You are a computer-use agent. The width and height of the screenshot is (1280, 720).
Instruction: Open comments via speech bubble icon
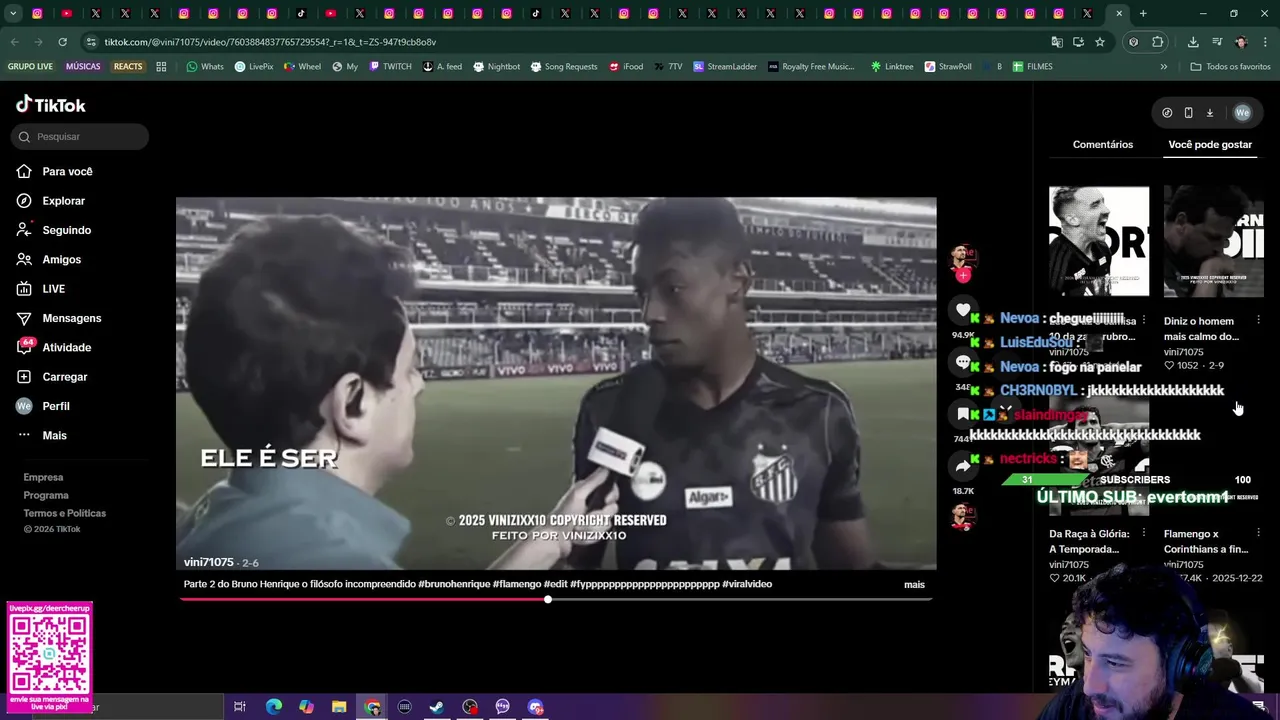pyautogui.click(x=963, y=363)
